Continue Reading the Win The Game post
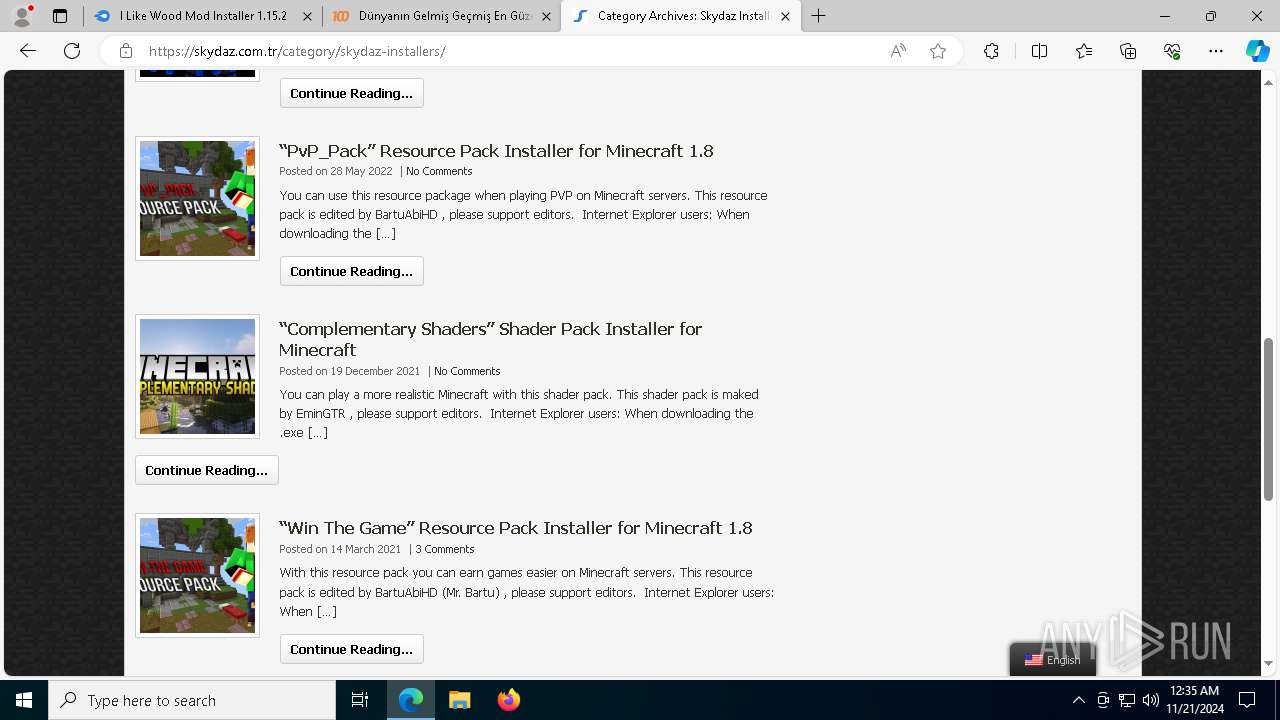The width and height of the screenshot is (1280, 720). coord(351,649)
